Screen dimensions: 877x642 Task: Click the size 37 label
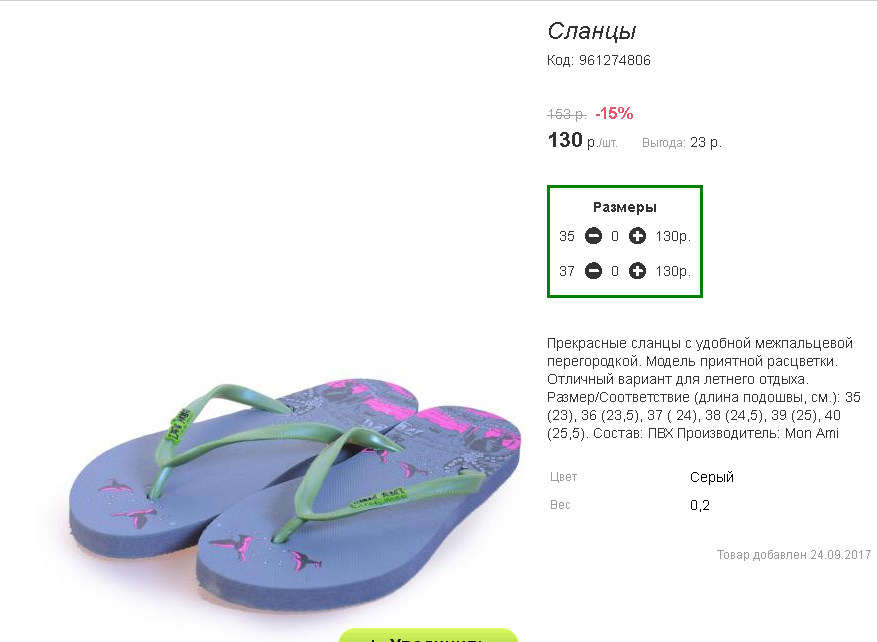click(567, 271)
